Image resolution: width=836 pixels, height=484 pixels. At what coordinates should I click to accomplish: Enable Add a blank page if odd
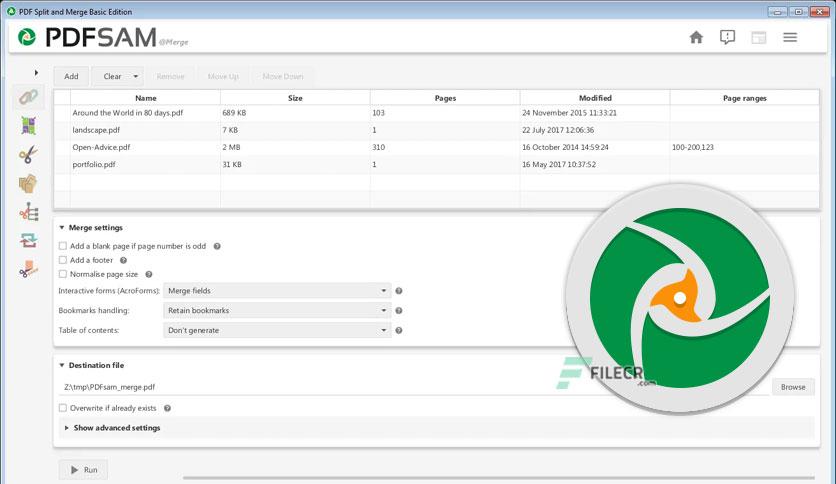[x=63, y=246]
